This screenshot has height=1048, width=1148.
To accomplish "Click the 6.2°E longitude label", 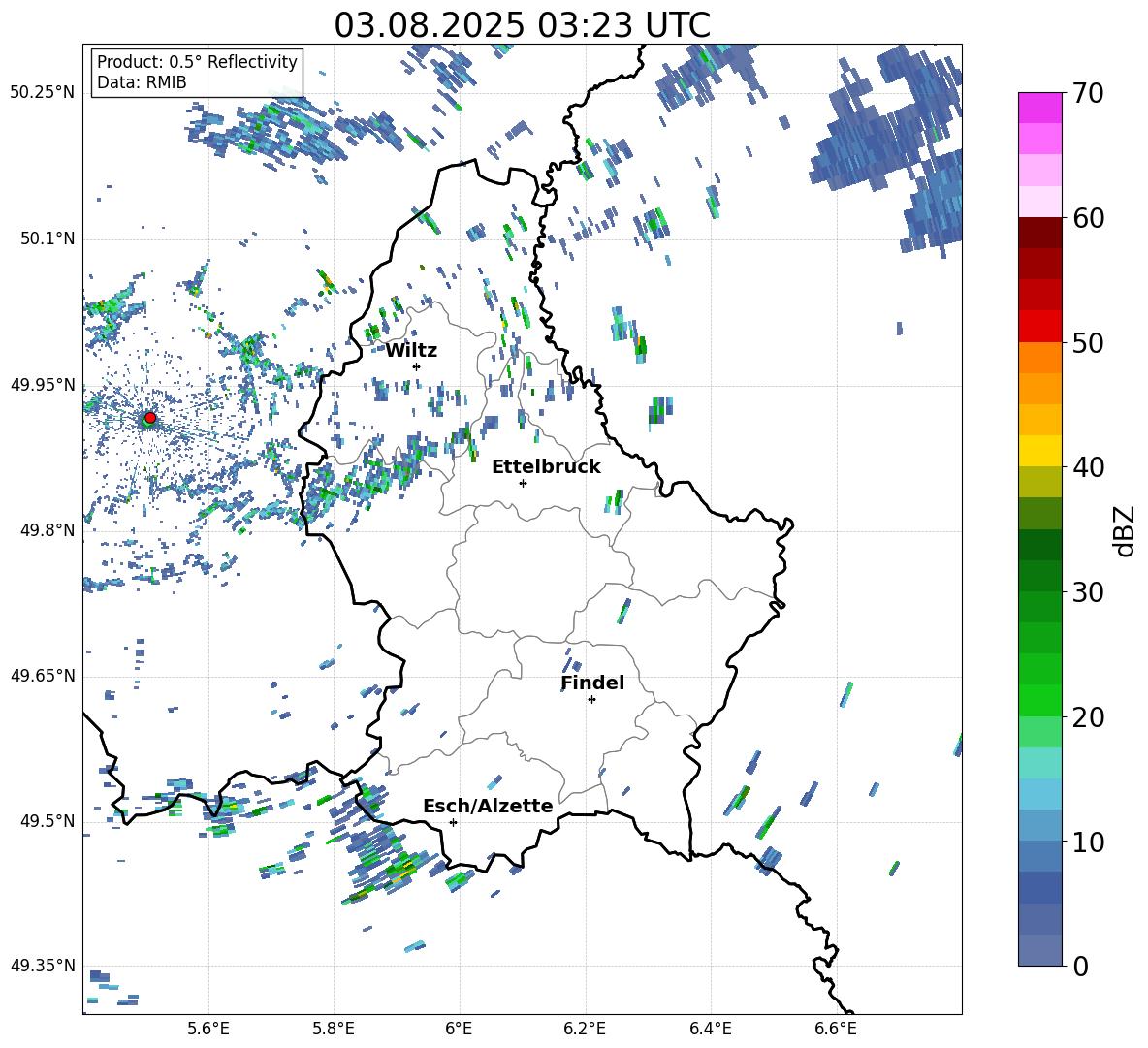I will coord(585,1029).
